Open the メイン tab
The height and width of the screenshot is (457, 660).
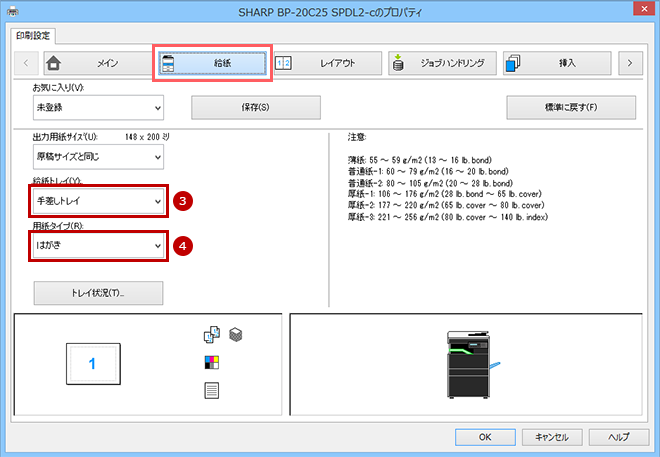coord(98,63)
